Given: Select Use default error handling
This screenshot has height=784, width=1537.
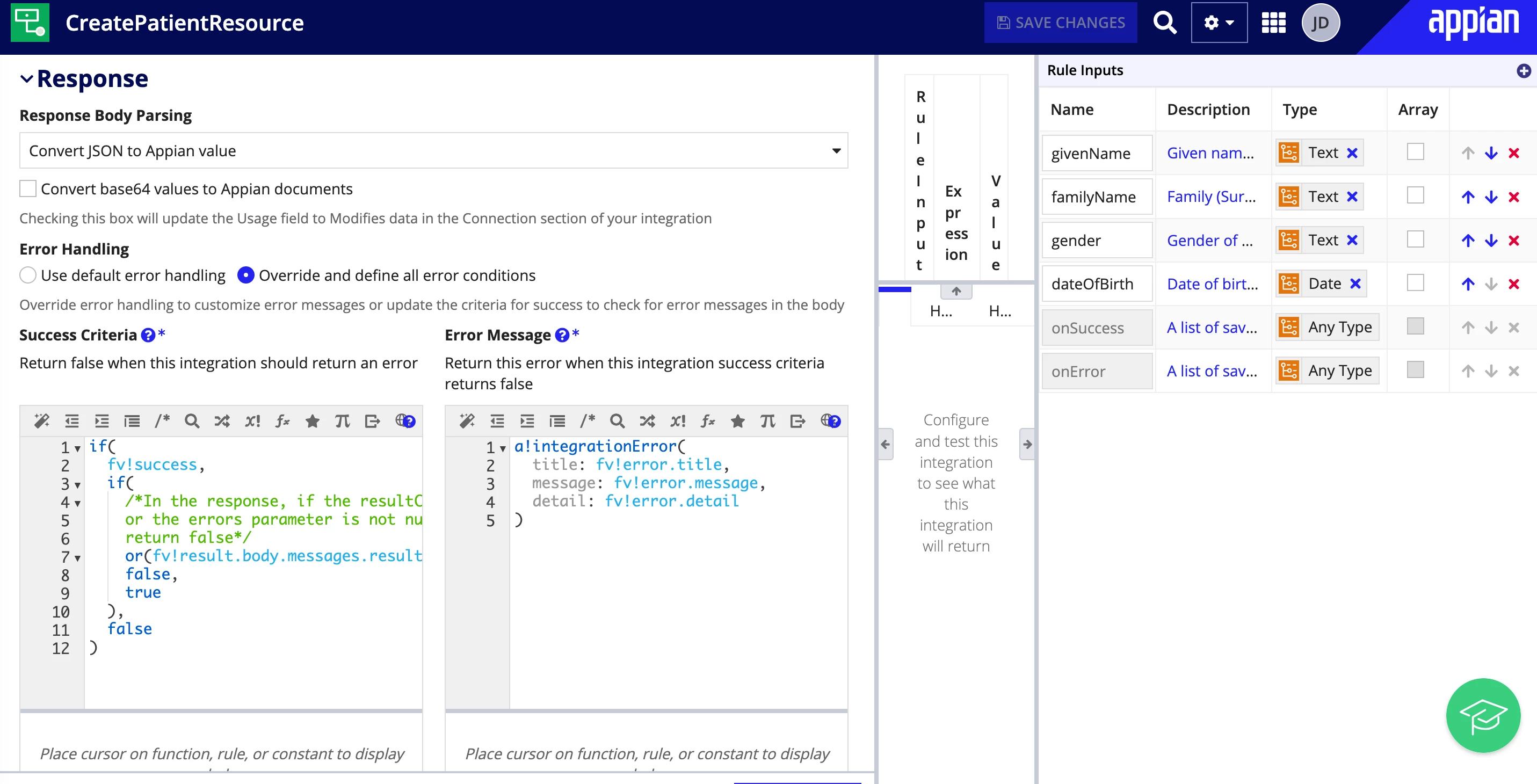Looking at the screenshot, I should [x=28, y=275].
